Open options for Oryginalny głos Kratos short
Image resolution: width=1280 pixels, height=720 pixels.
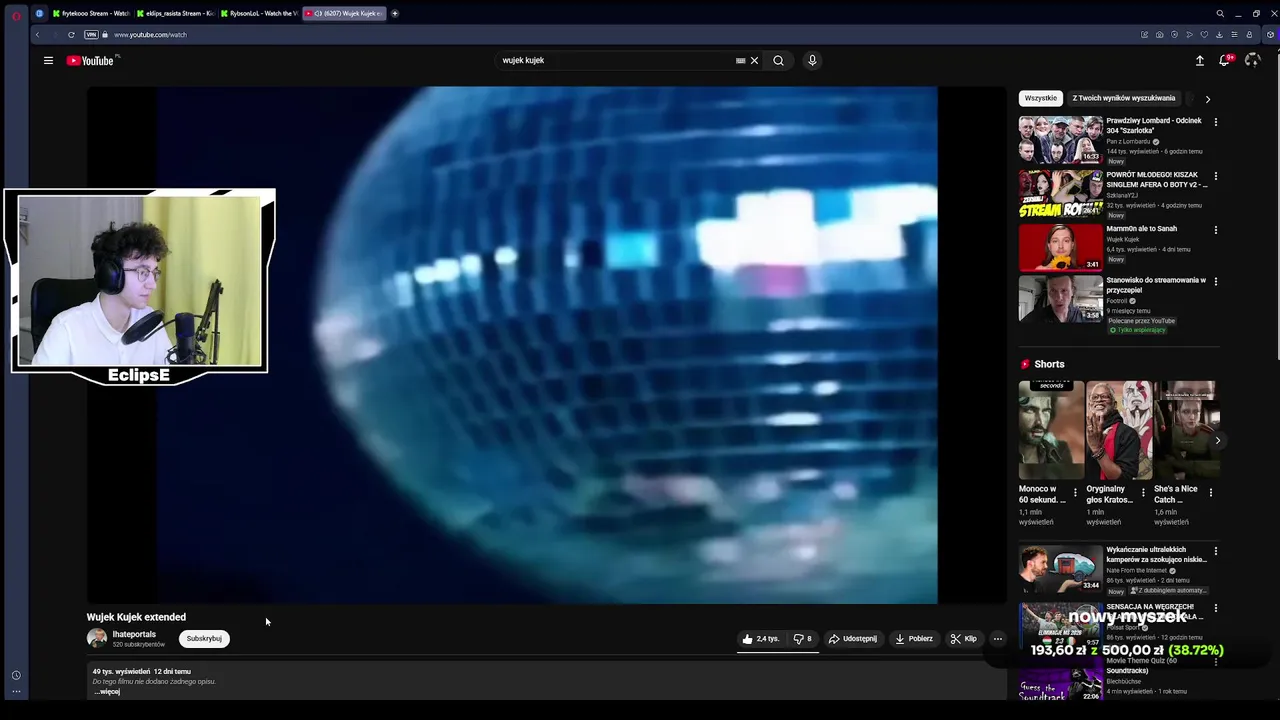coord(1143,492)
